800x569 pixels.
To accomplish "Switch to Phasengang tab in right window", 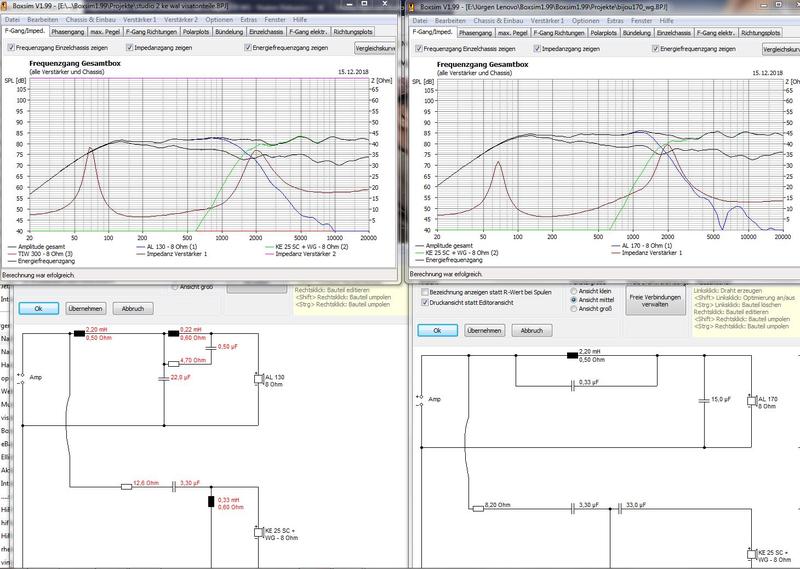I will [x=476, y=33].
